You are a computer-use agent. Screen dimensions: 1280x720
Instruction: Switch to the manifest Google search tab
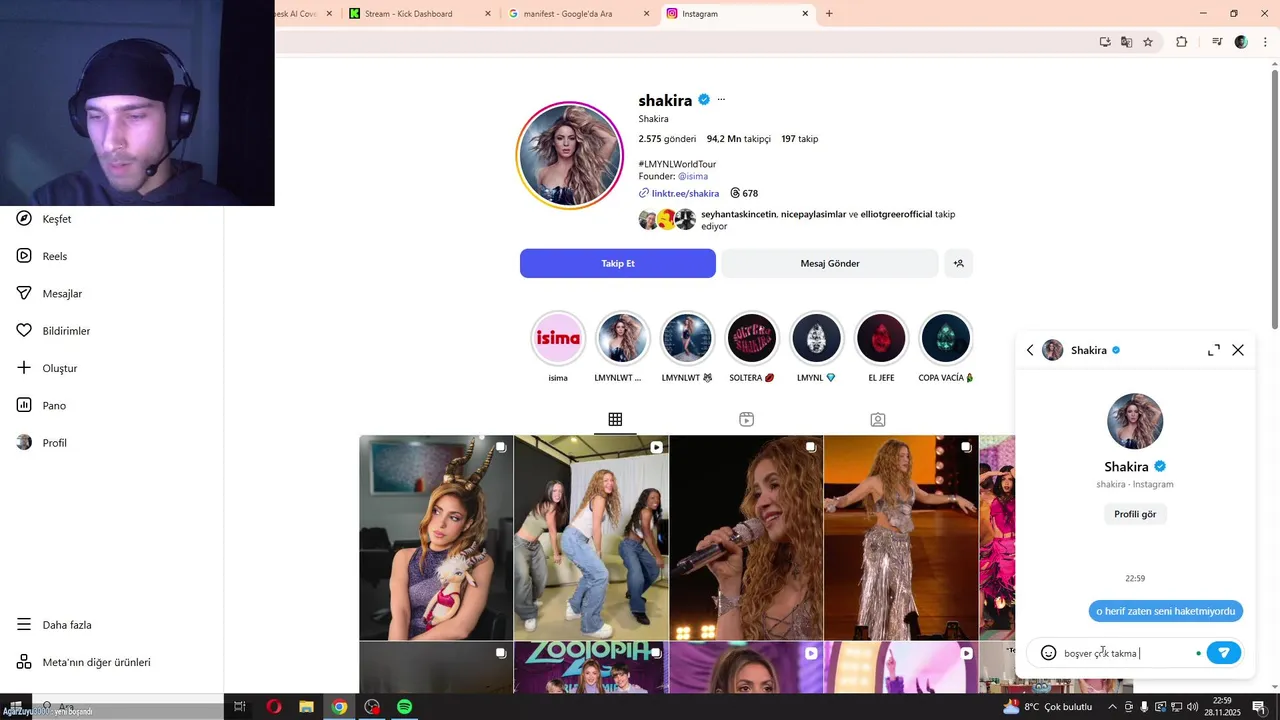(x=578, y=14)
